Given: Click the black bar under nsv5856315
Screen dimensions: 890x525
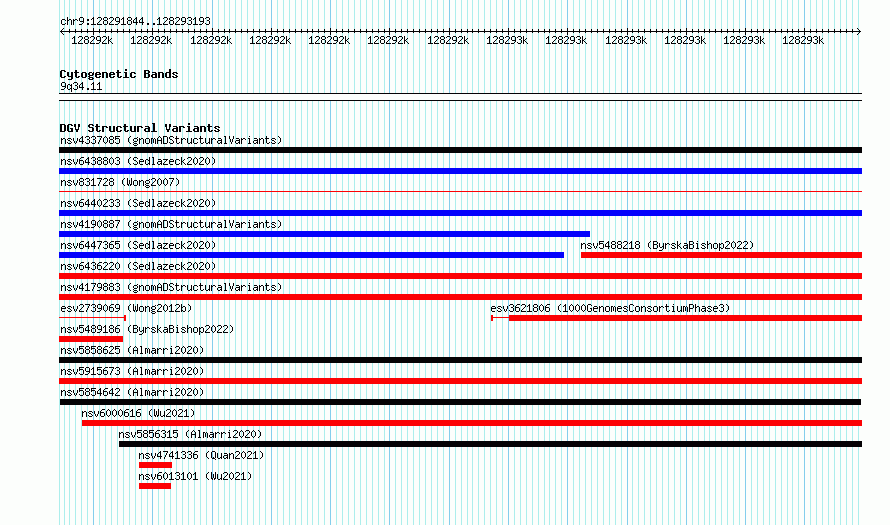Looking at the screenshot, I should (490, 444).
